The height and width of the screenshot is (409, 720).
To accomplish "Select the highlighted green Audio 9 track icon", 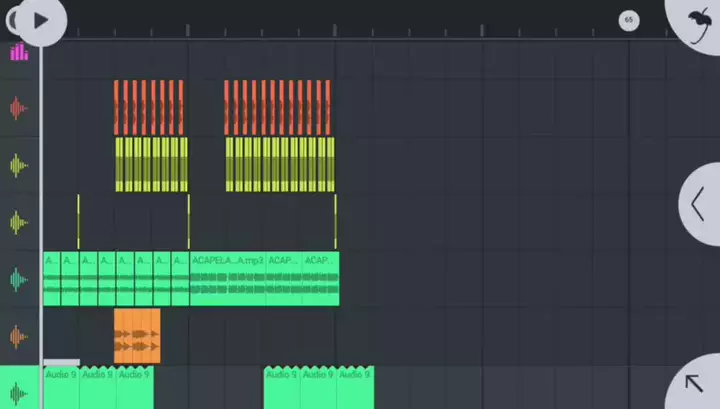I will click(x=18, y=390).
